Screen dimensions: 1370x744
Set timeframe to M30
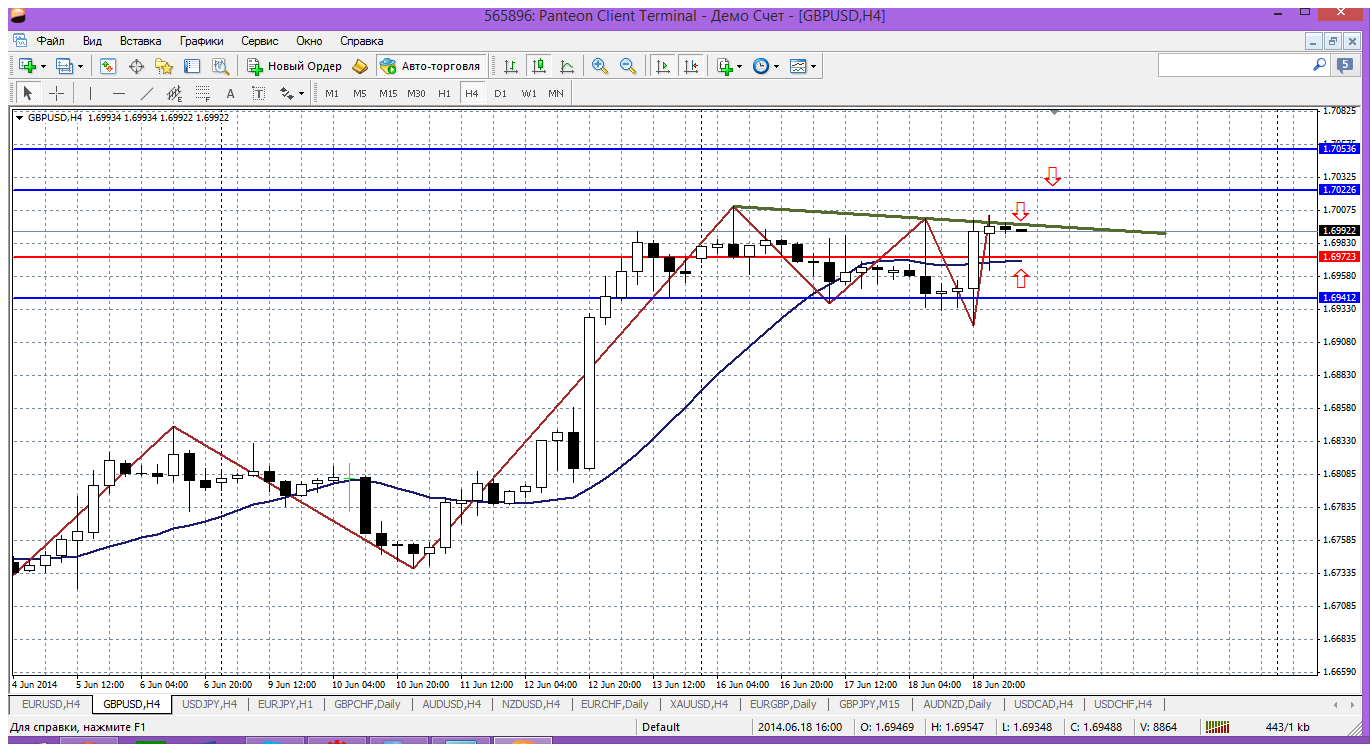(416, 93)
